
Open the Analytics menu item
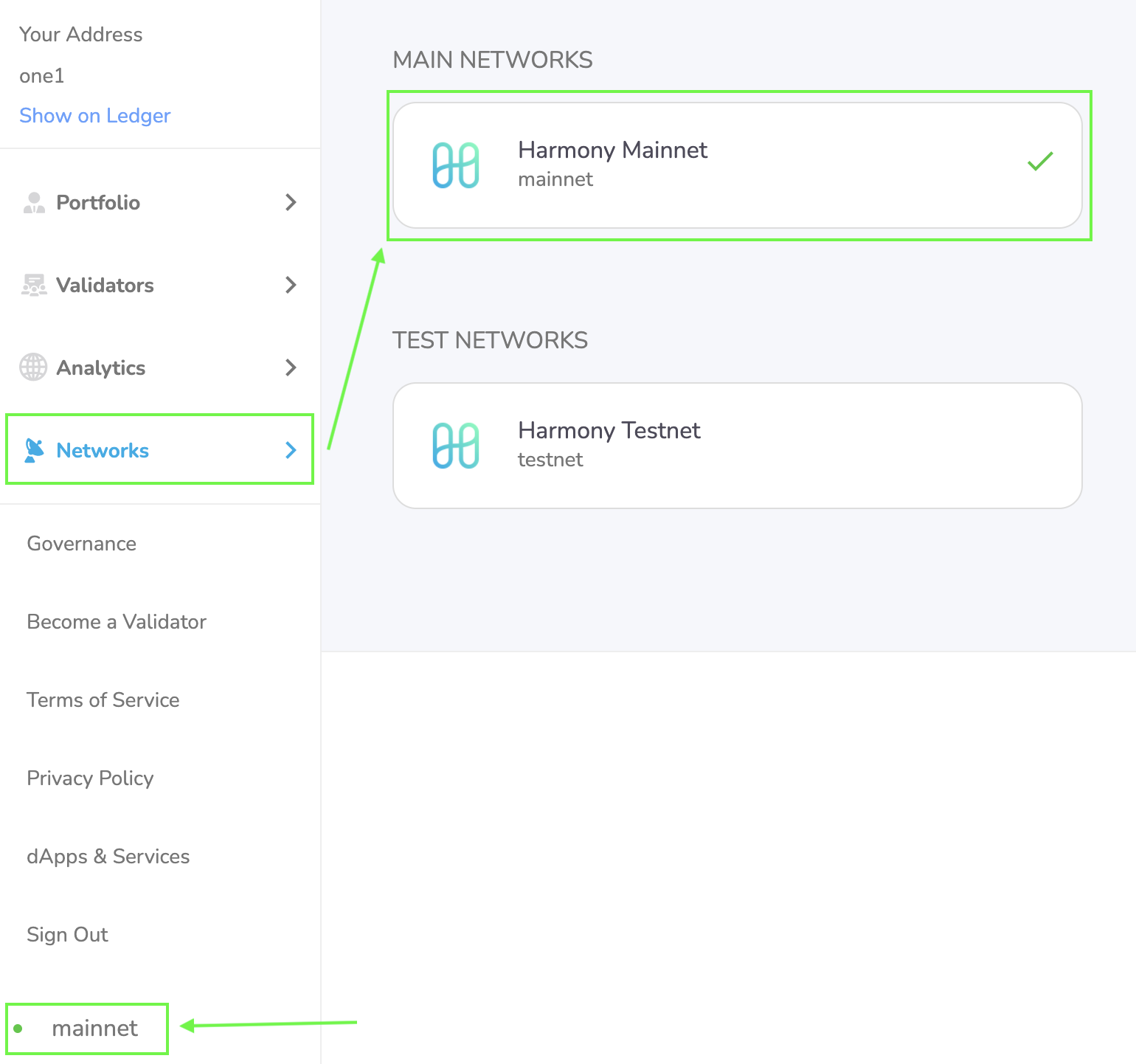(160, 367)
